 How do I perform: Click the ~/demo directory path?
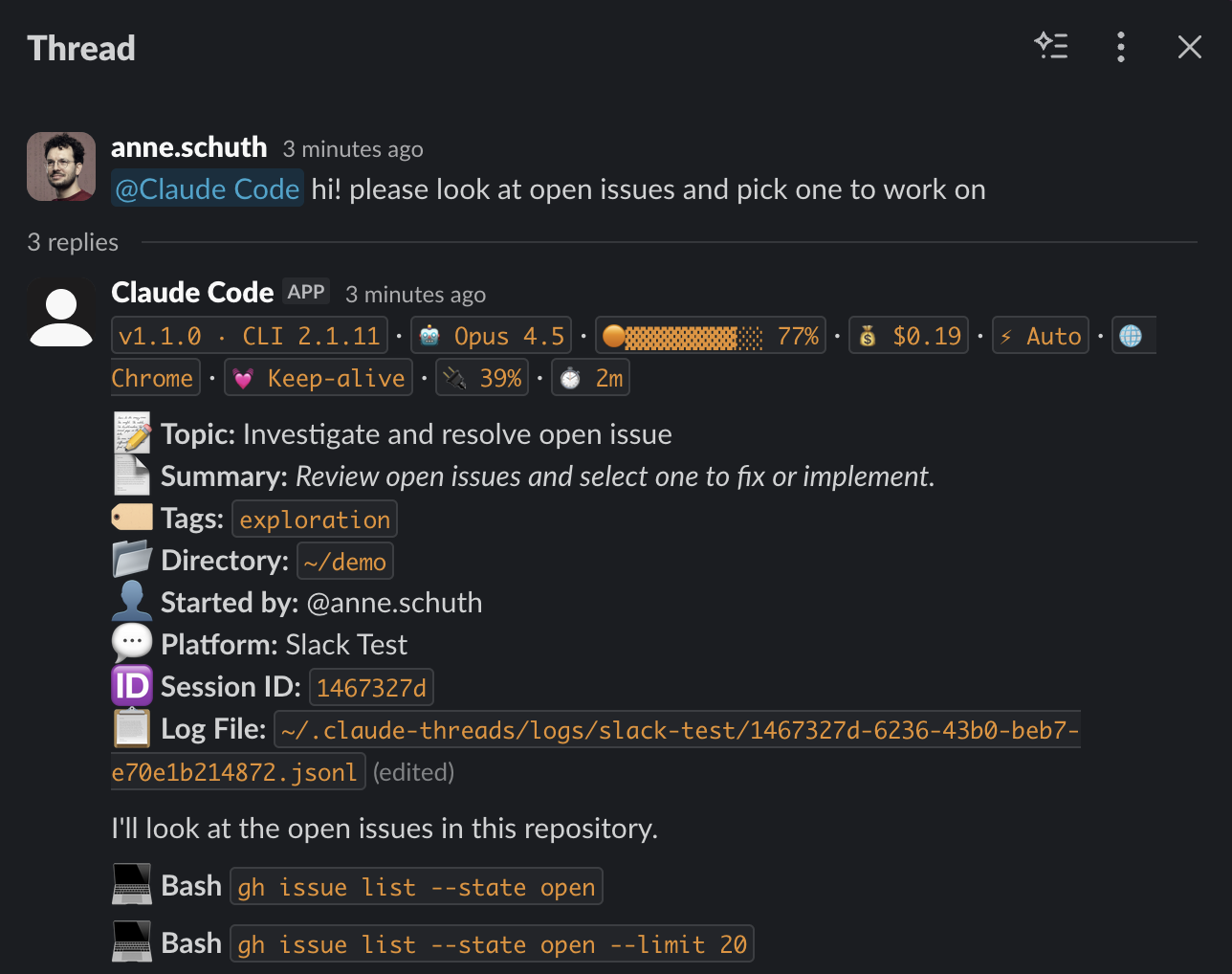pyautogui.click(x=345, y=562)
